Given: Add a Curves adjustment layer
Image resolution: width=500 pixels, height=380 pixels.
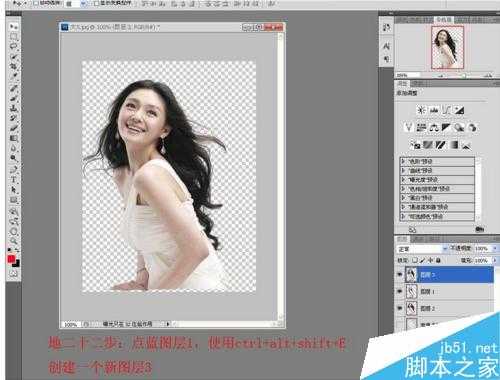Looking at the screenshot, I should click(x=446, y=110).
